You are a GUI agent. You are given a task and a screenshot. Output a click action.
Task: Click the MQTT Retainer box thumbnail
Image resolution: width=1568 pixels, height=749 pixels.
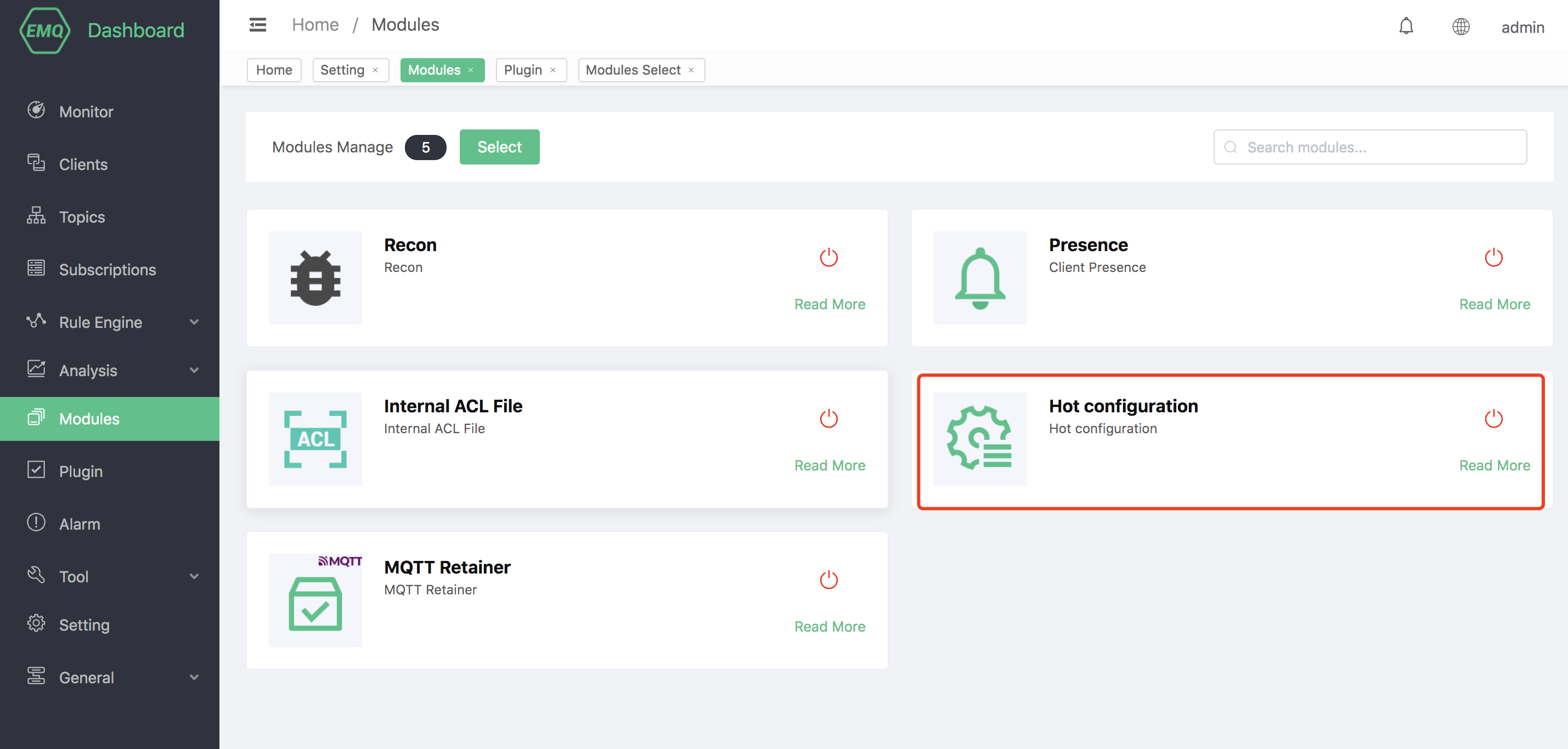315,600
